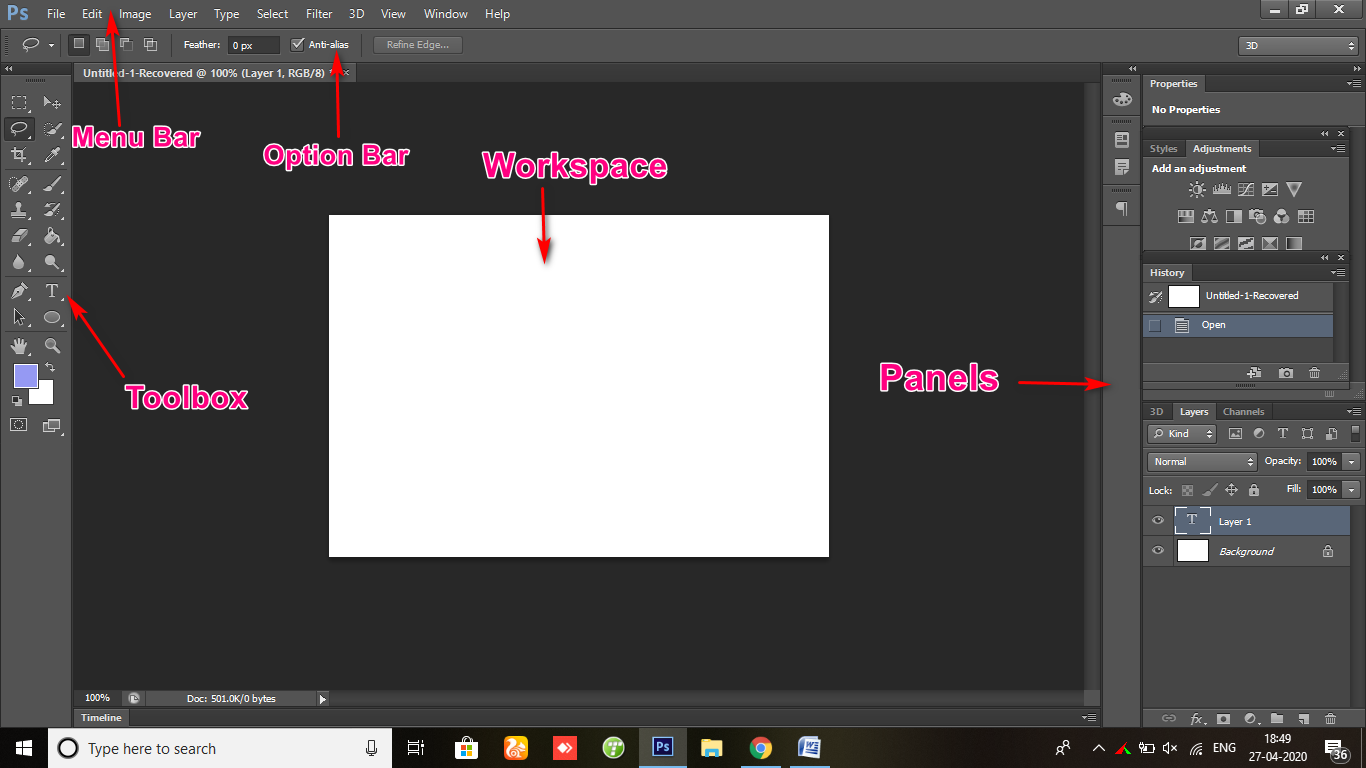The width and height of the screenshot is (1366, 768).
Task: Toggle visibility of Layer 1
Action: tap(1157, 520)
